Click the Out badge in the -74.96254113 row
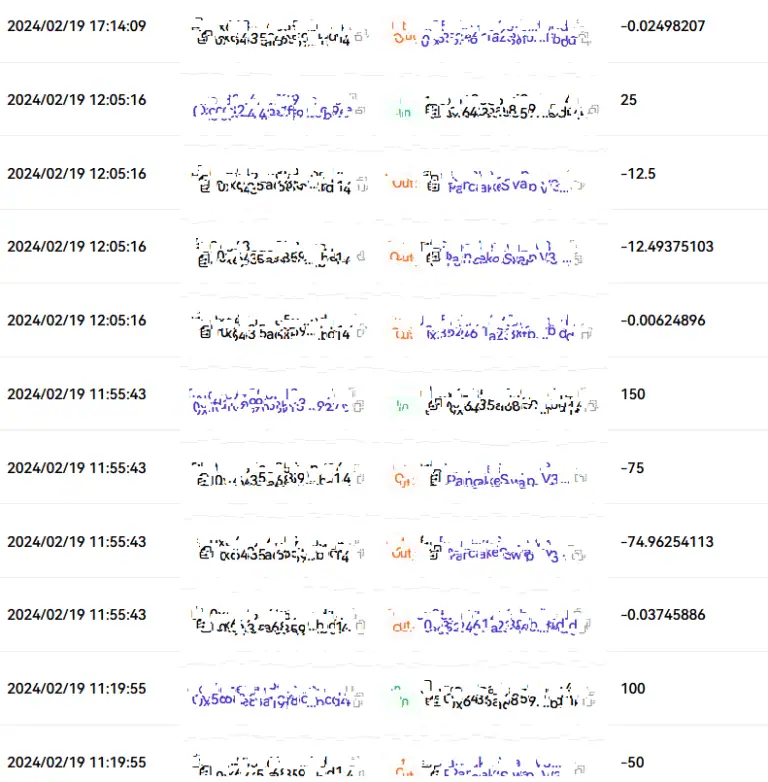This screenshot has width=768, height=782. point(403,554)
